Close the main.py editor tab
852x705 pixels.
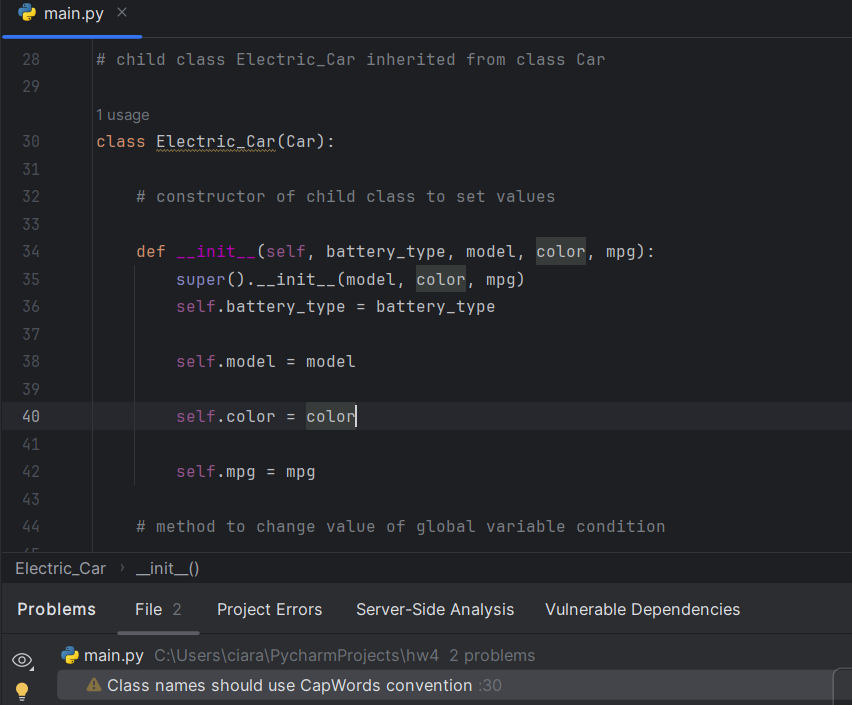click(x=122, y=13)
